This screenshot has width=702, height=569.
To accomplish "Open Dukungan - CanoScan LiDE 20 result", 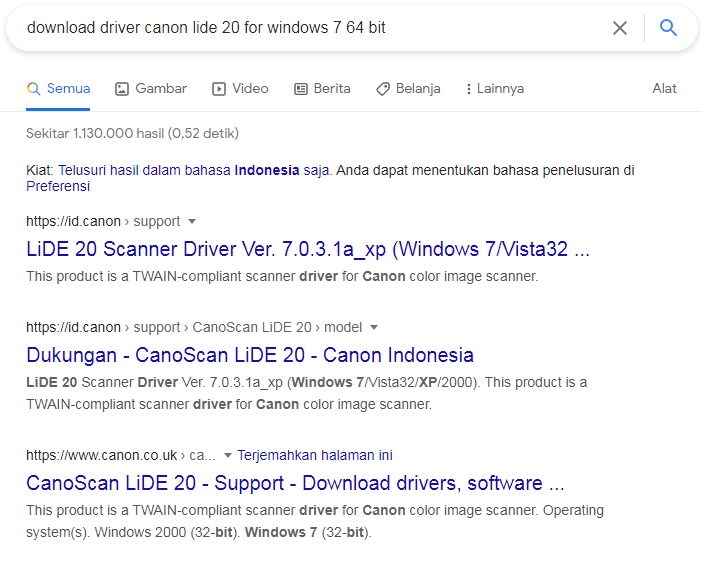I will coord(250,355).
